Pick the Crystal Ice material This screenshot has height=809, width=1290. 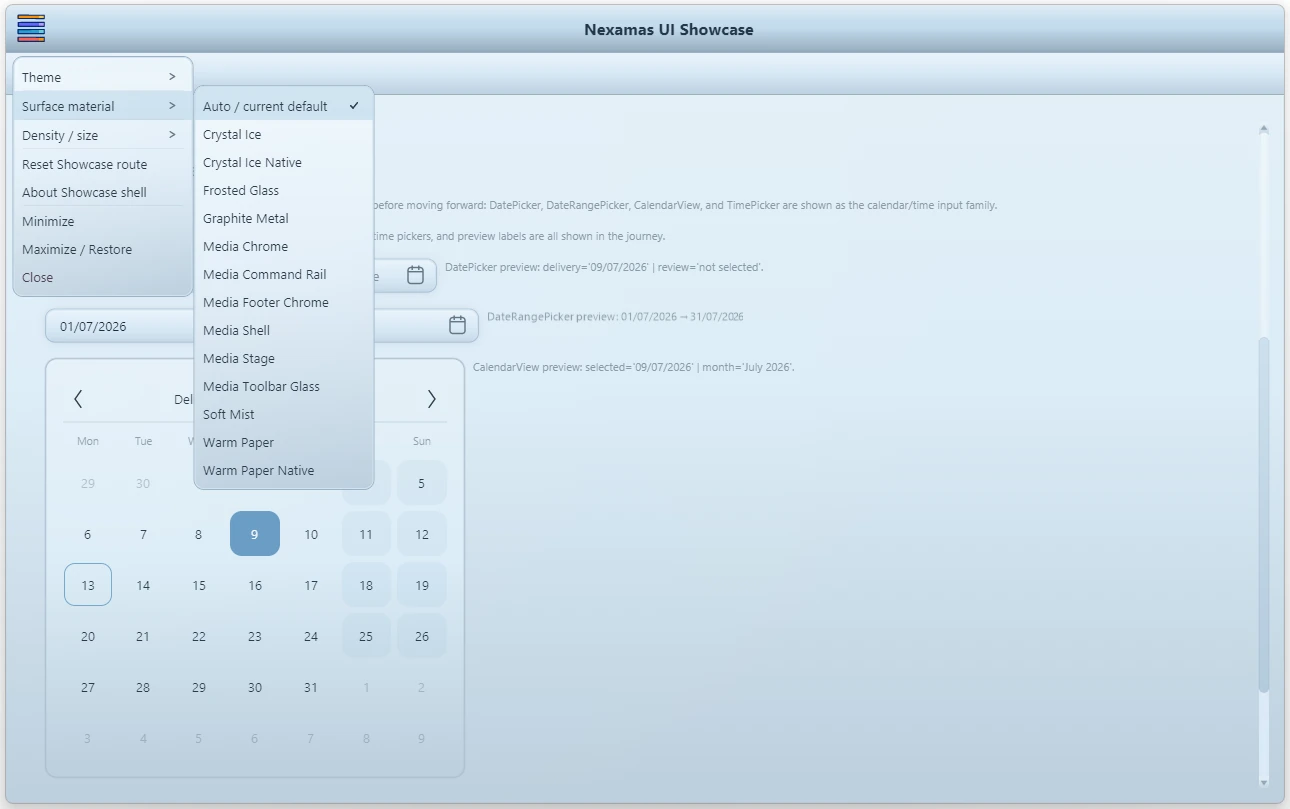(284, 134)
